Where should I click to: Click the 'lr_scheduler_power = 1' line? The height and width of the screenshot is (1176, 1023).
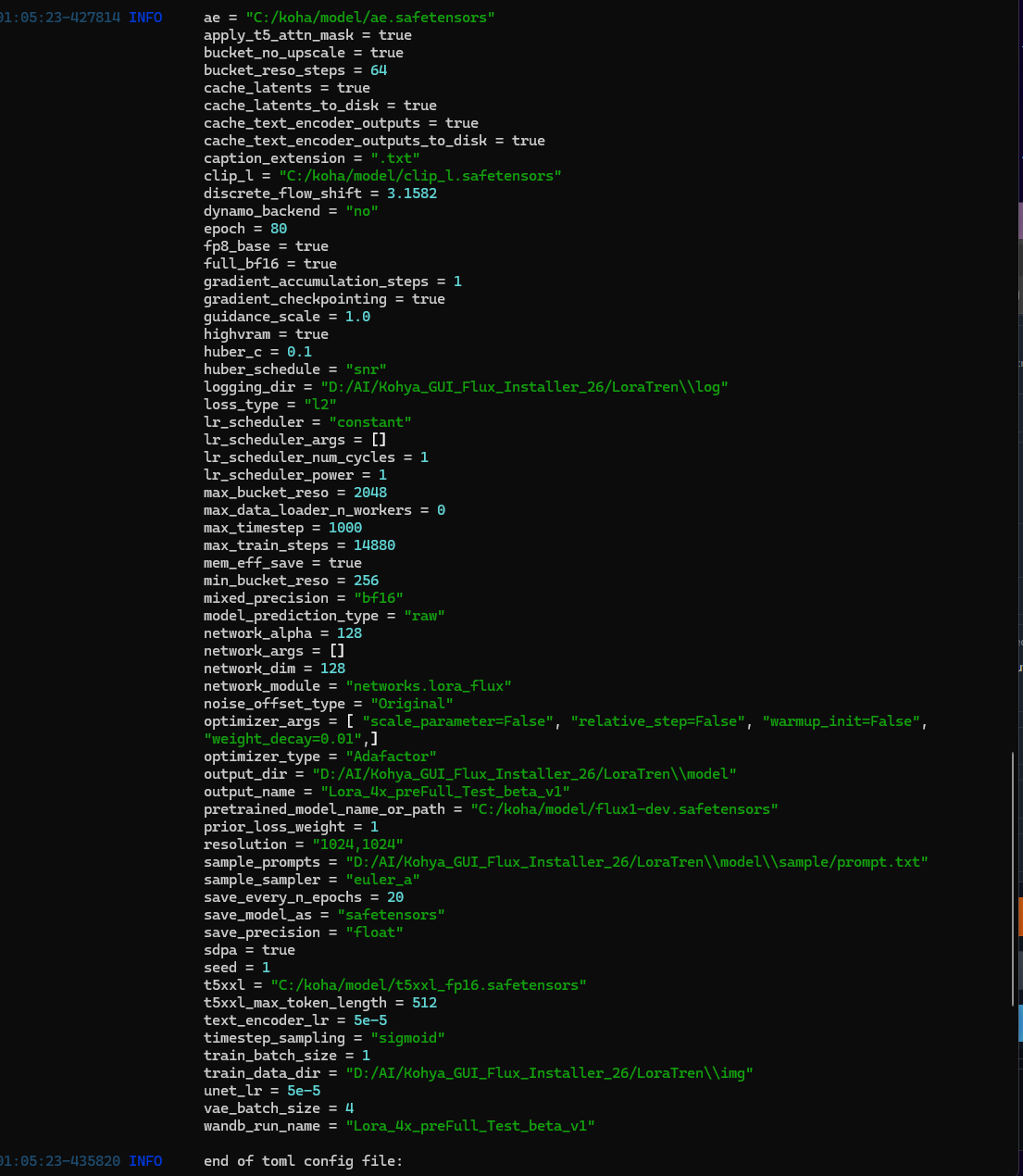295,475
